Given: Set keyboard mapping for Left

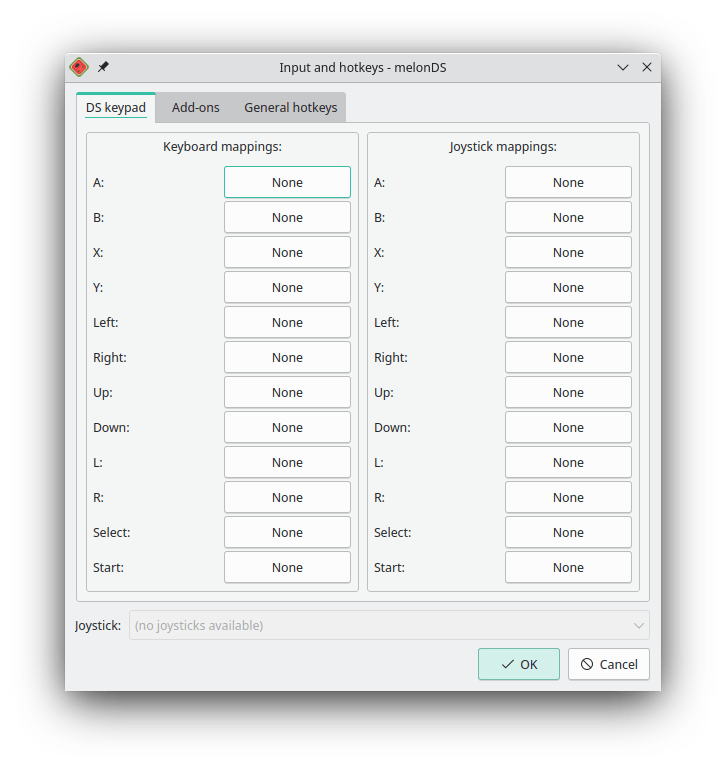Looking at the screenshot, I should click(288, 322).
